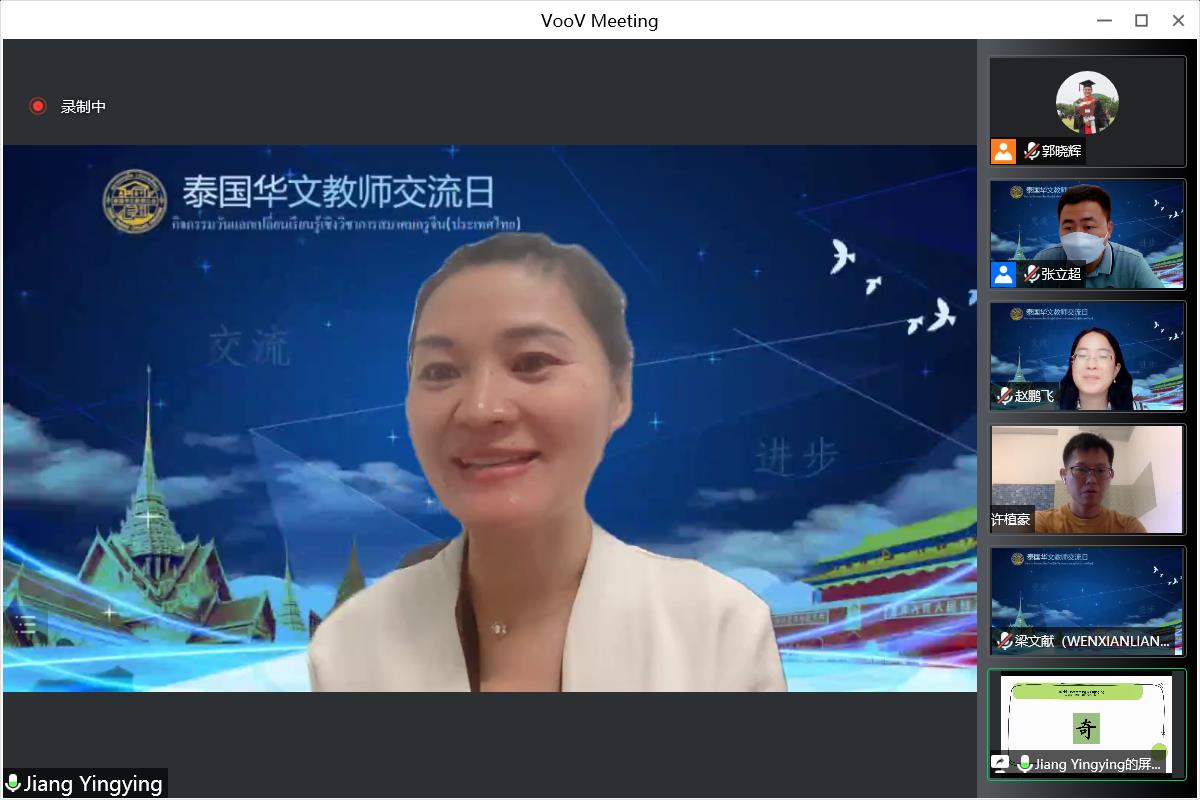
Task: Click the name label 许植豪
Action: (1010, 519)
